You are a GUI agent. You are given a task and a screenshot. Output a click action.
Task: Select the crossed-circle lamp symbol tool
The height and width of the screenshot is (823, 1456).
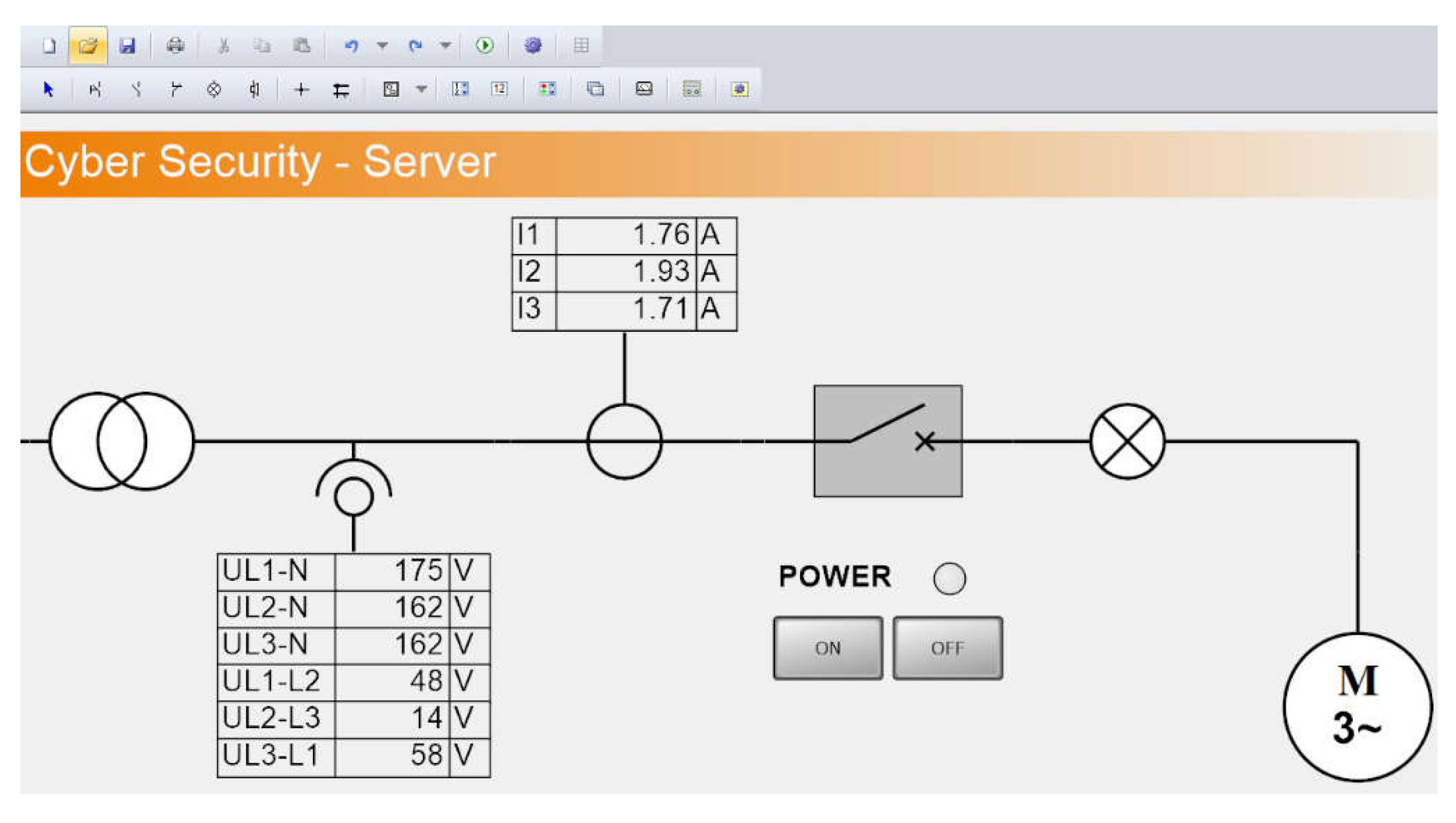coord(214,89)
